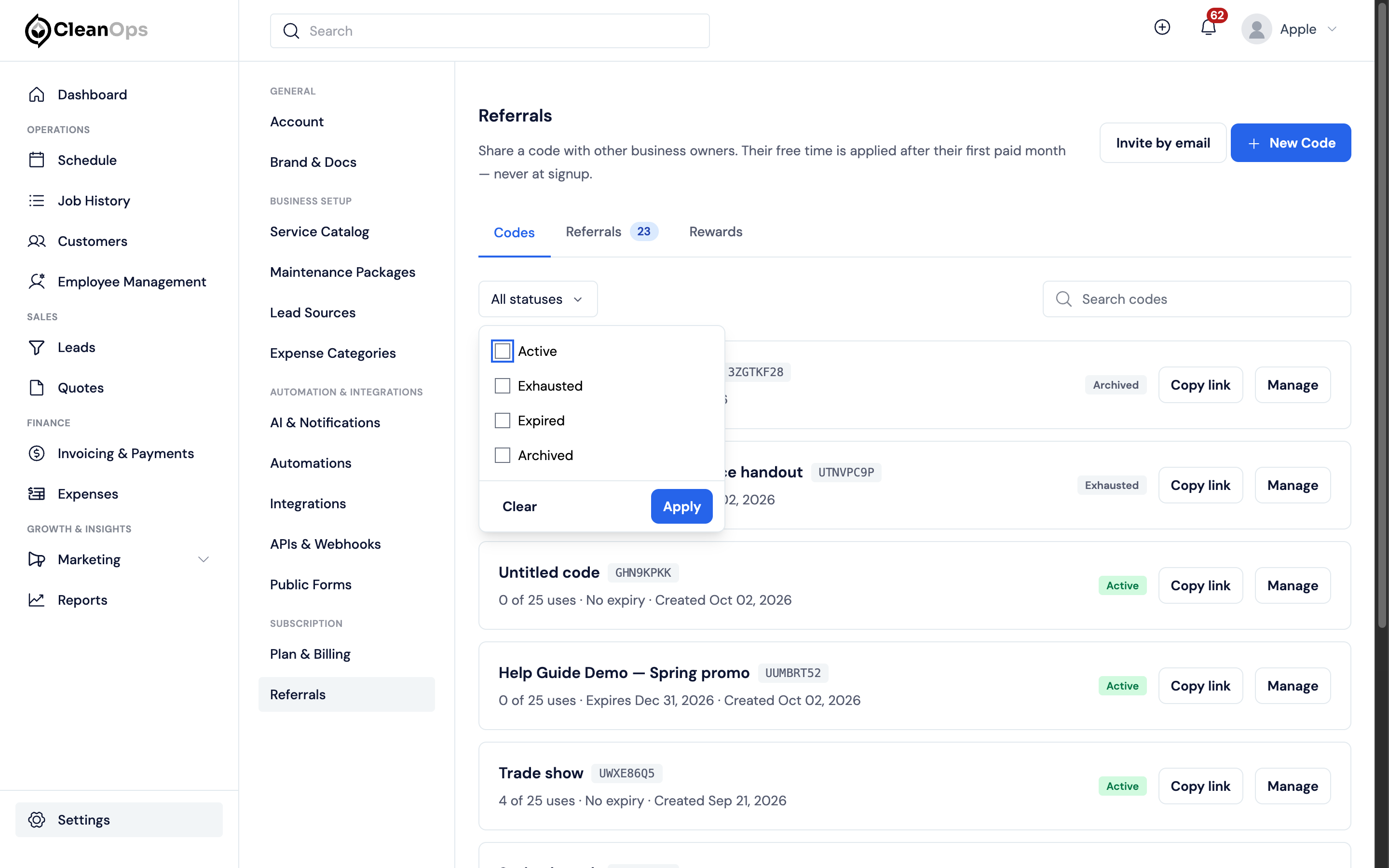Copy link for the Archived code
The image size is (1389, 868).
click(x=1200, y=385)
